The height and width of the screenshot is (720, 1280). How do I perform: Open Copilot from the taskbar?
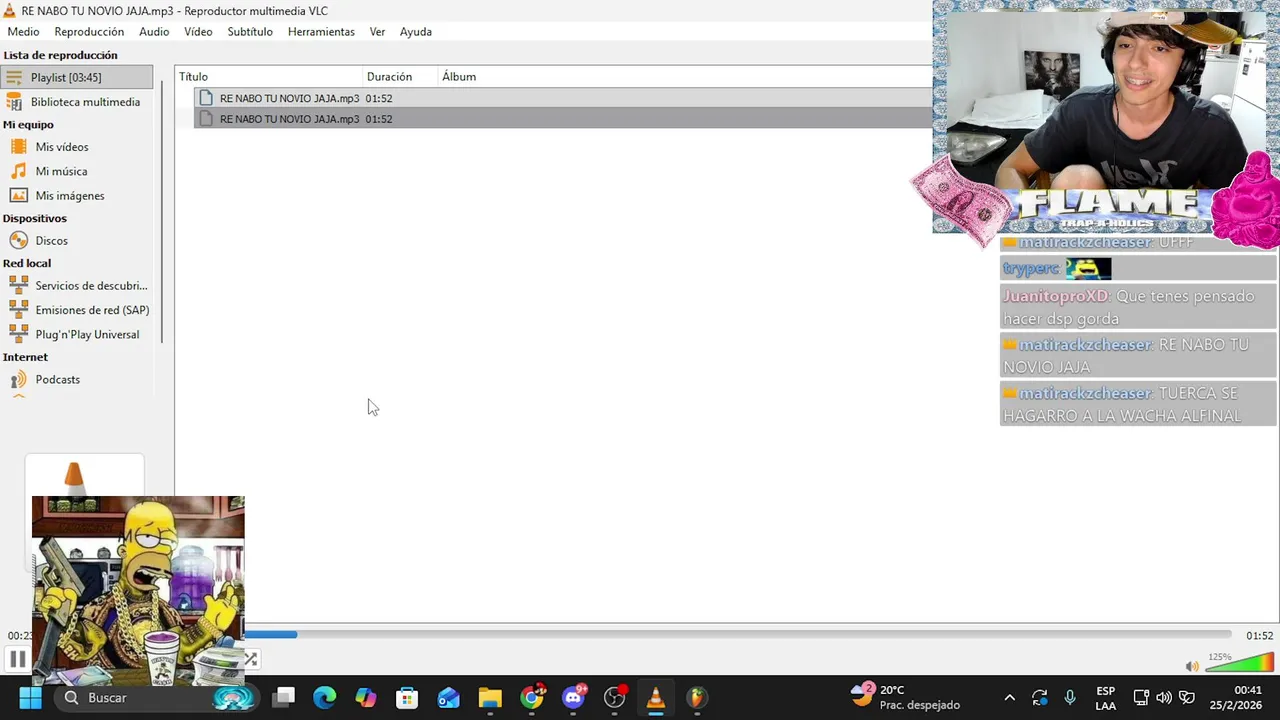coord(366,697)
